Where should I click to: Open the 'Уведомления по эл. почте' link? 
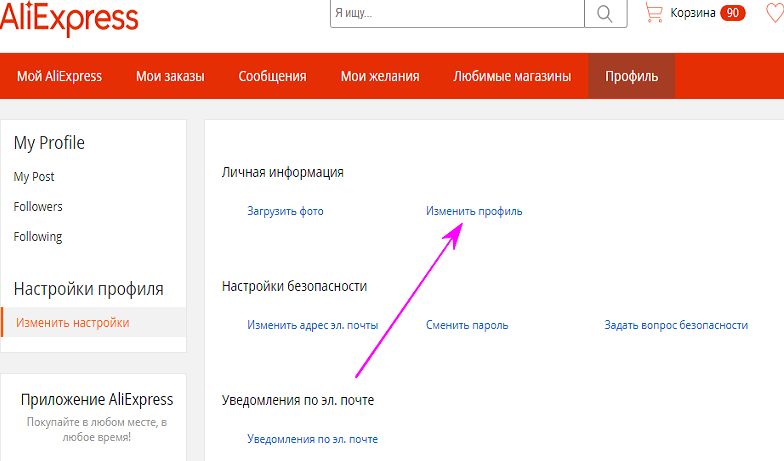click(x=312, y=439)
